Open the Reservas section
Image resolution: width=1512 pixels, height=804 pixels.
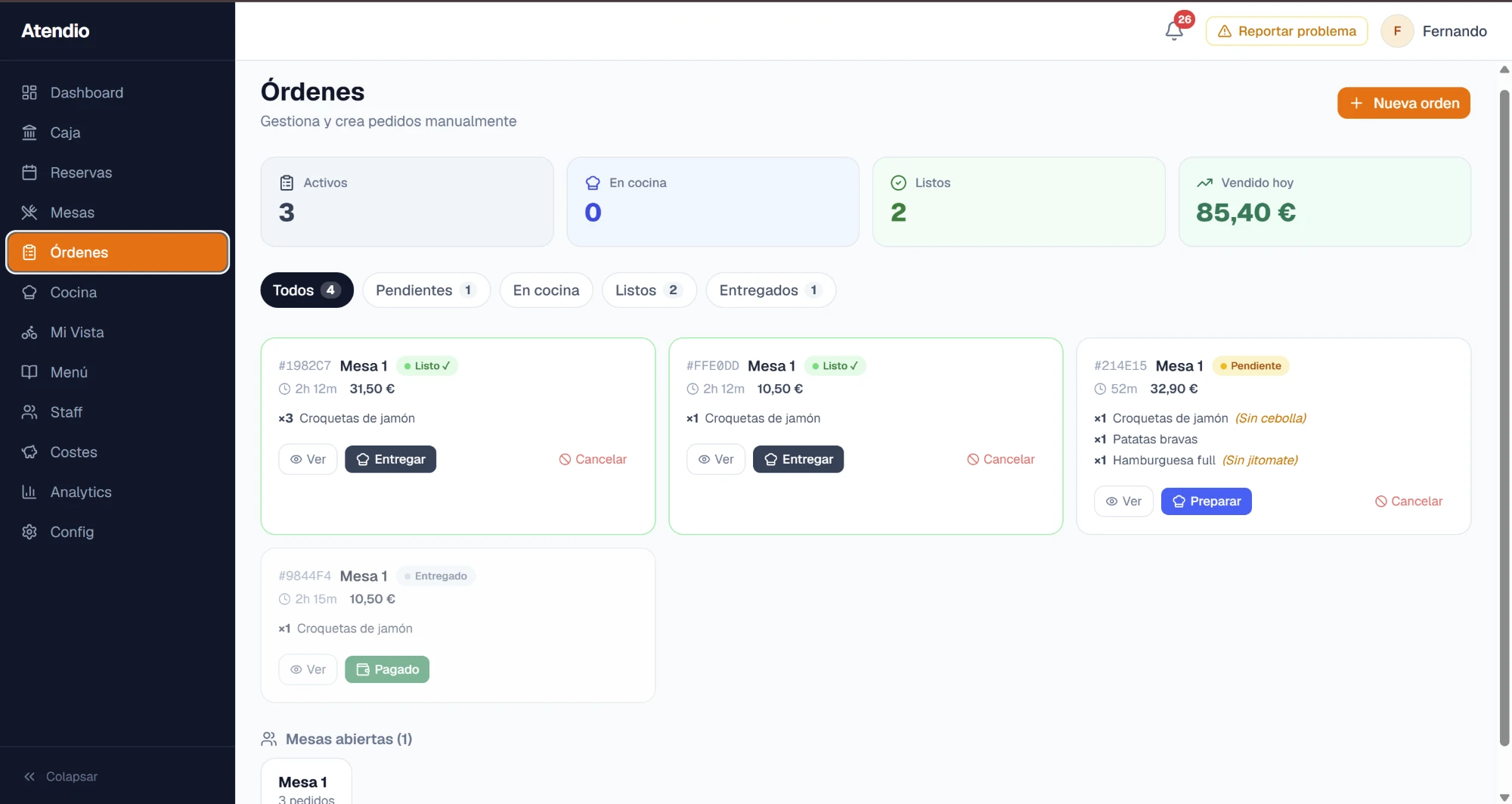click(117, 172)
